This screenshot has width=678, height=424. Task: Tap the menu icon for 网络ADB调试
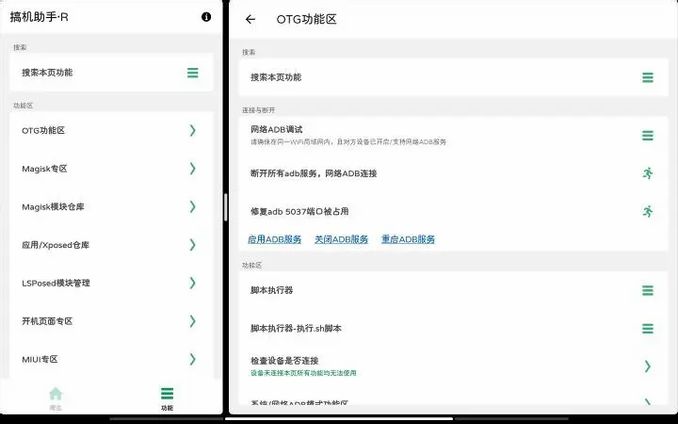pyautogui.click(x=647, y=135)
